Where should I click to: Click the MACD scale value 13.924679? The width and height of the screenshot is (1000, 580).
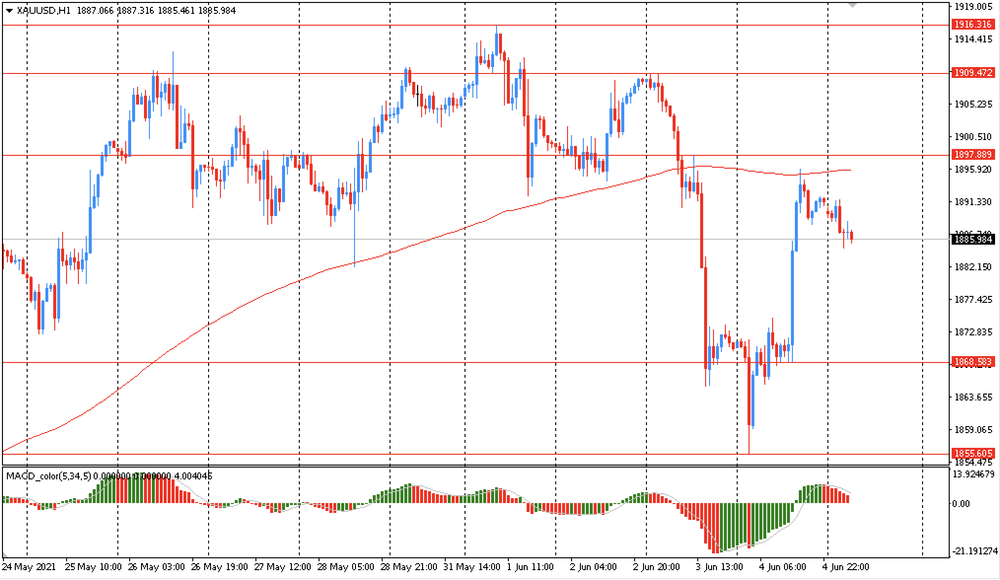tap(973, 474)
